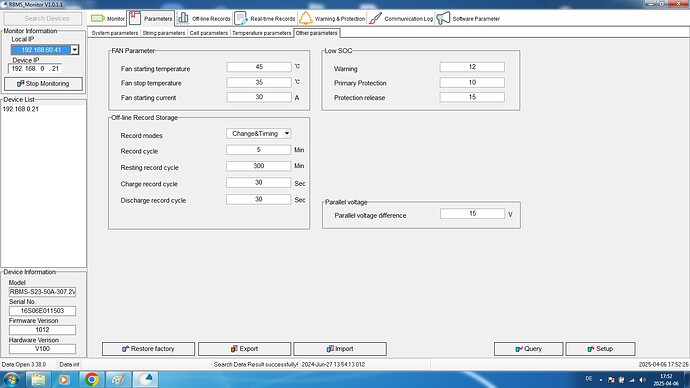Click Hardware Version field V100
The height and width of the screenshot is (388, 690).
42,349
